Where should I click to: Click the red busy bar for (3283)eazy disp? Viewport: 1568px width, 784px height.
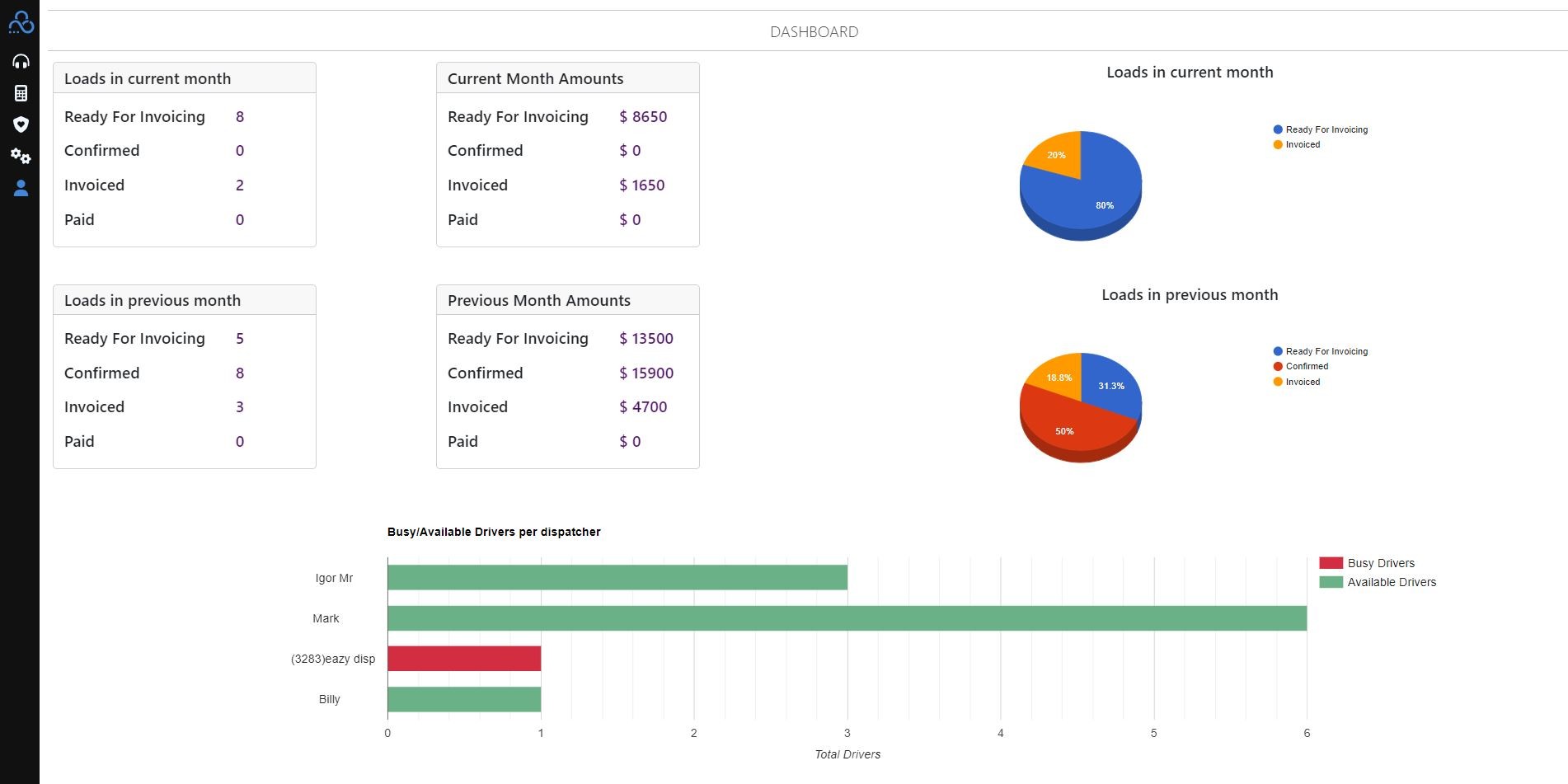464,659
